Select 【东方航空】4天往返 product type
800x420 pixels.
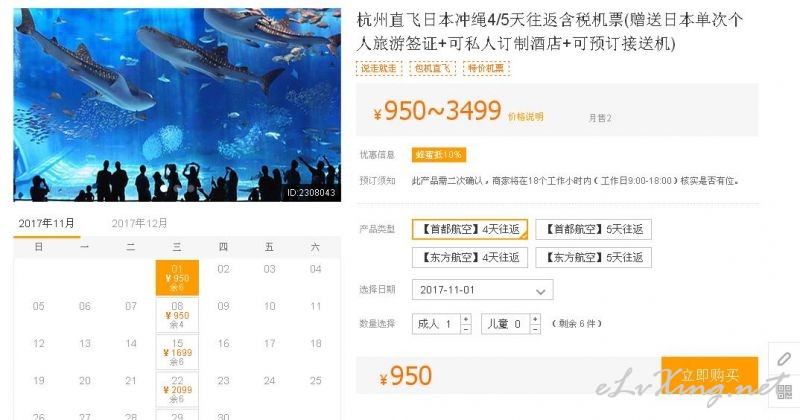coord(470,257)
